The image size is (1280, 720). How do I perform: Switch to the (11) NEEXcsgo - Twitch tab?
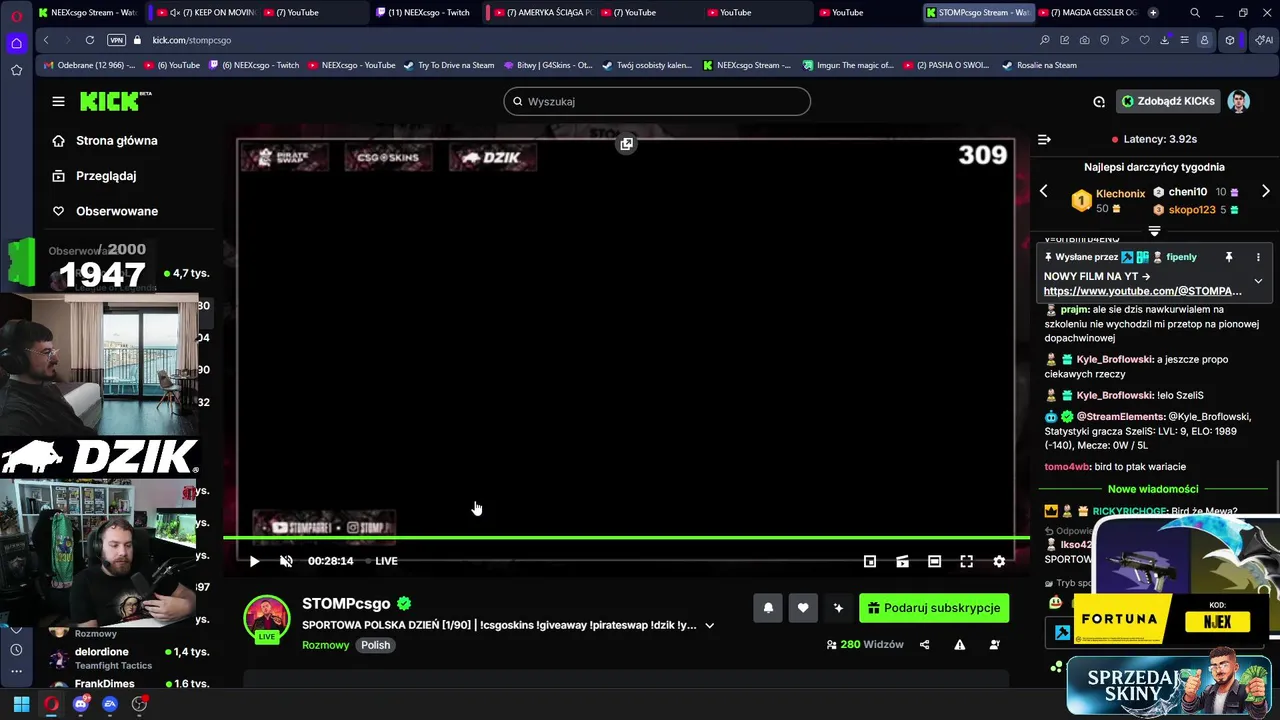(428, 12)
